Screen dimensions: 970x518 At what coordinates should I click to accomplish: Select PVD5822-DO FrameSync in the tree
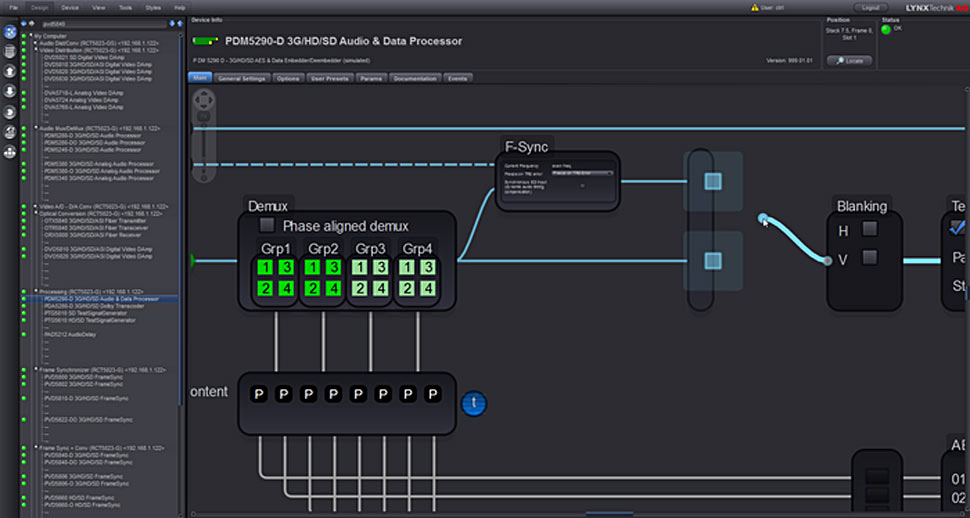coord(88,420)
